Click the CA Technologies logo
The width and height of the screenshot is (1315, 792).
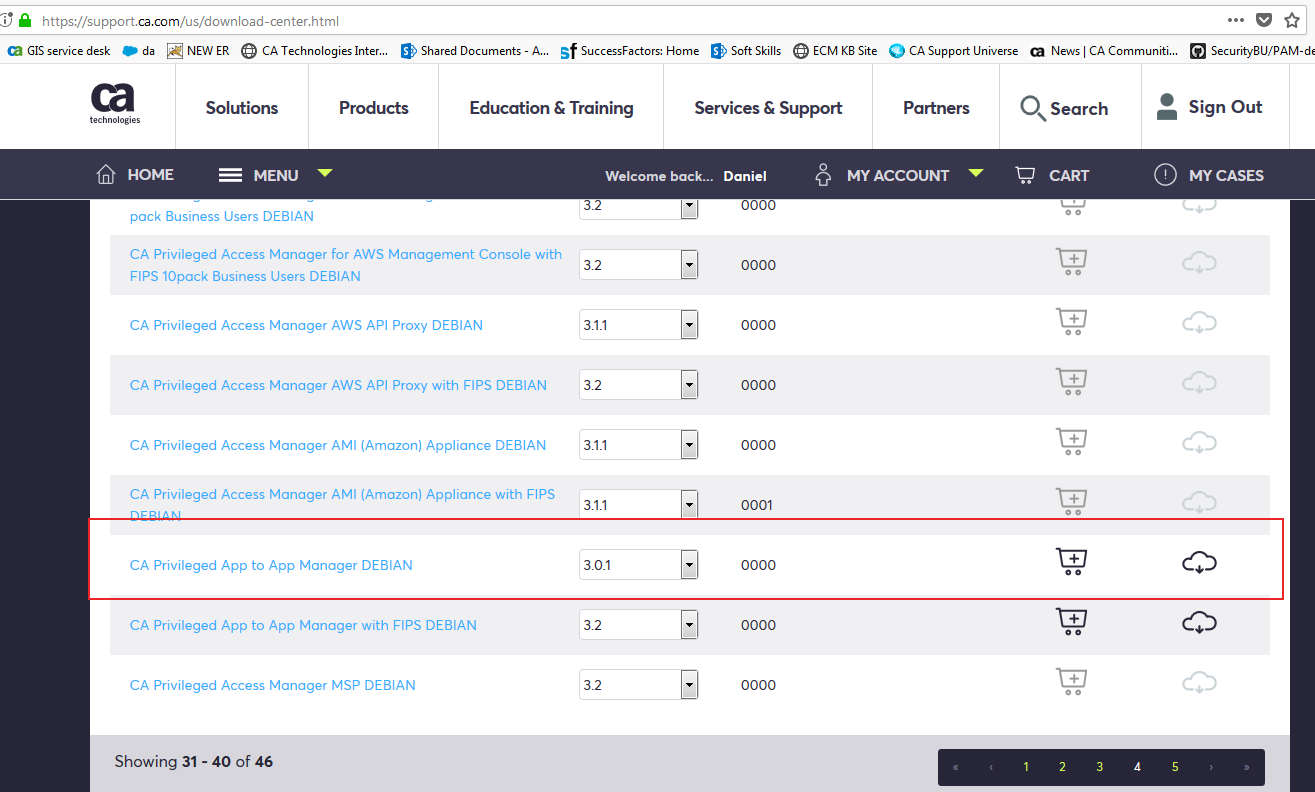coord(115,105)
